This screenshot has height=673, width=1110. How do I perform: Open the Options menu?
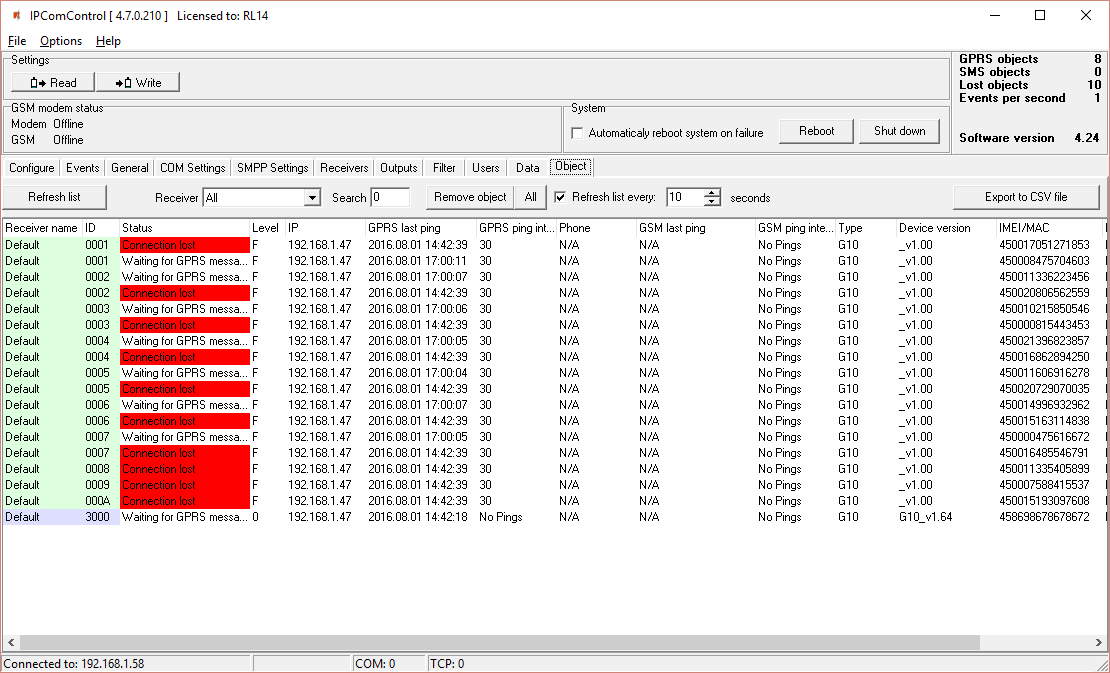(x=61, y=41)
